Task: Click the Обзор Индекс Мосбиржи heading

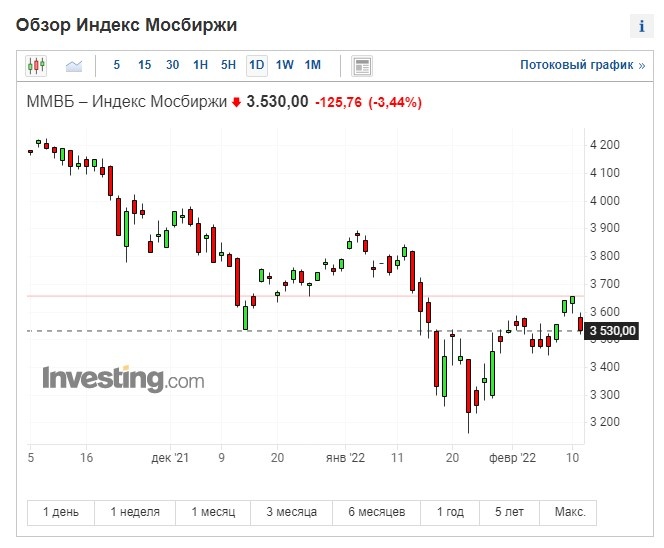Action: point(126,25)
